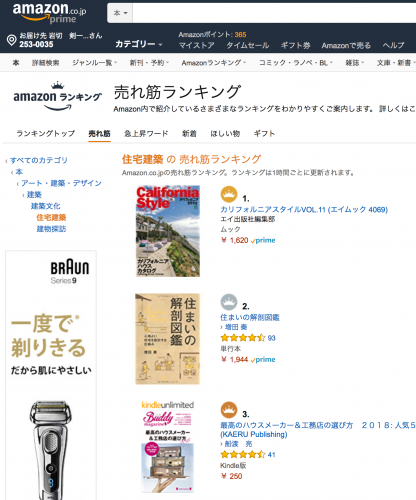Screen dimensions: 416x500
Task: Expand the カテゴリー dropdown menu
Action: [139, 44]
